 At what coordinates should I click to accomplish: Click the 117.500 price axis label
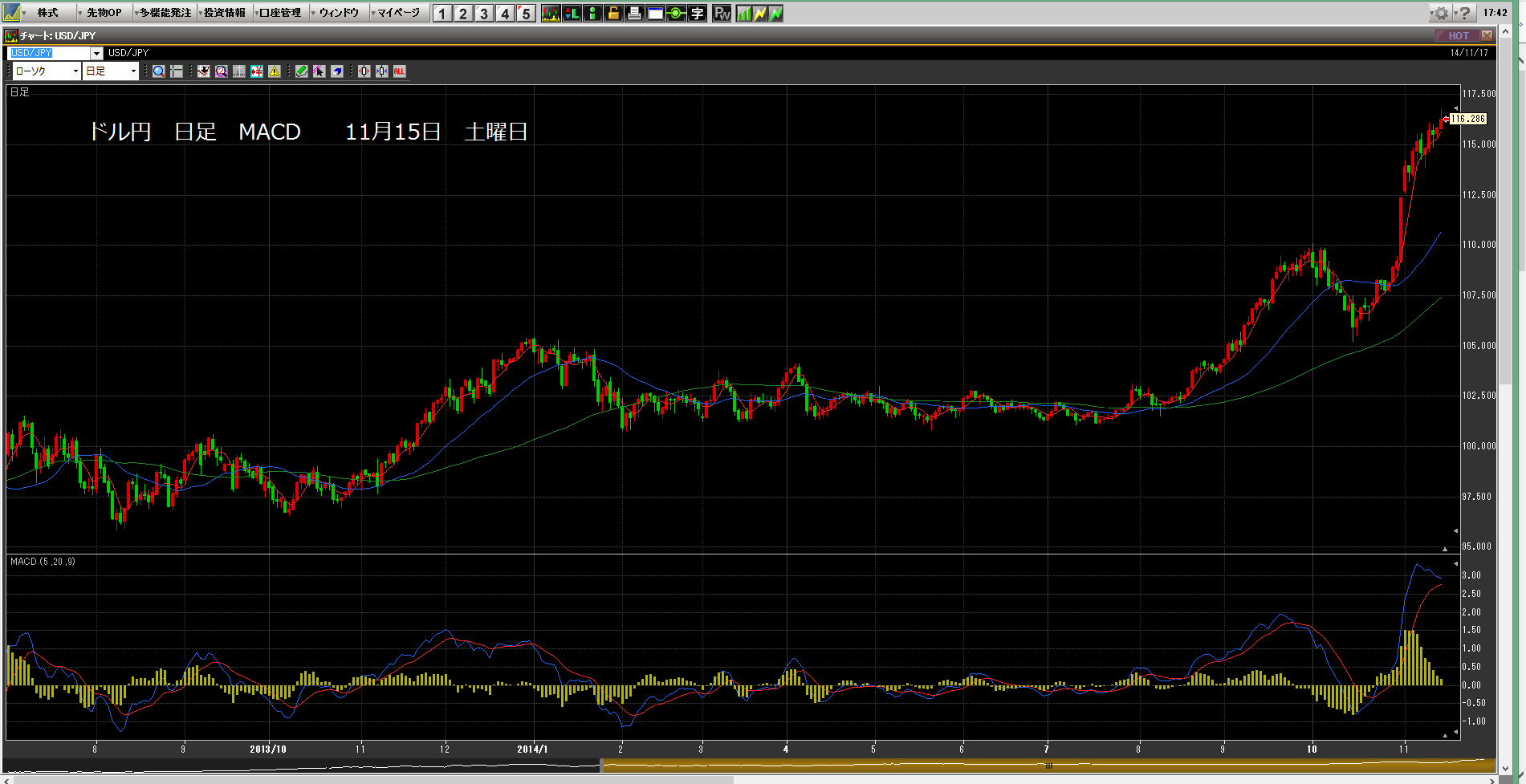pos(1479,94)
